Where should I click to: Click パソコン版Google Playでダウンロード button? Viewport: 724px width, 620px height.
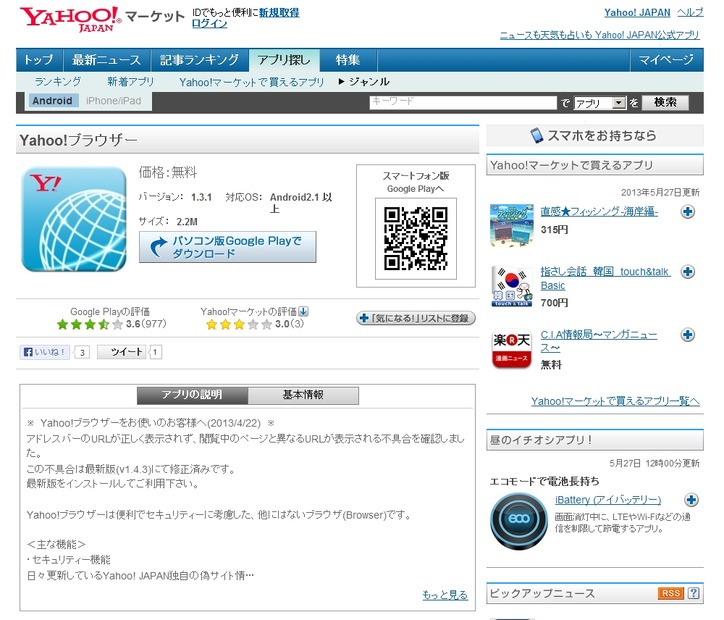pos(228,247)
